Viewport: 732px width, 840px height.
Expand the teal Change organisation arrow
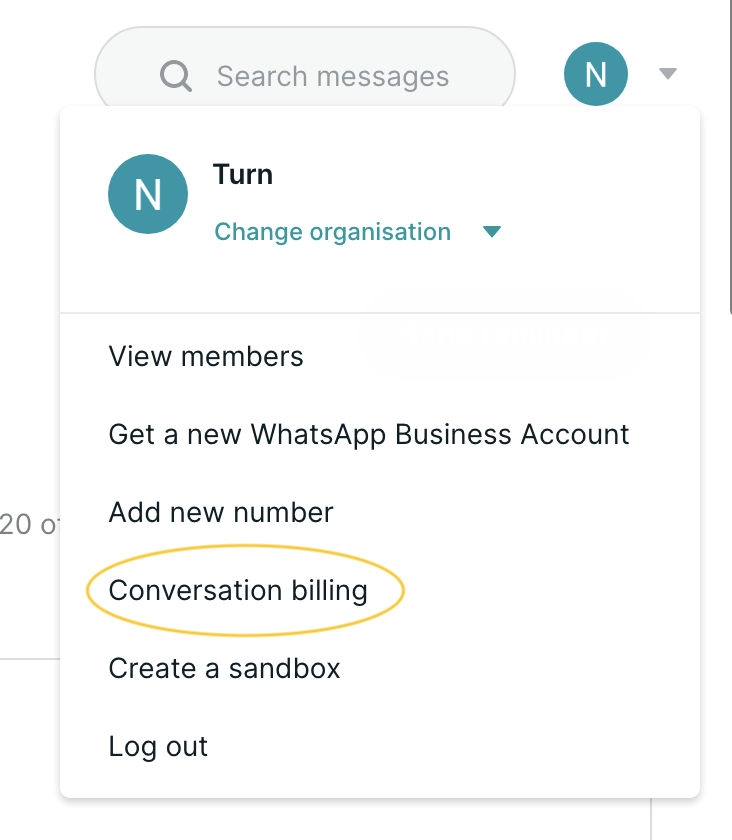[x=491, y=231]
